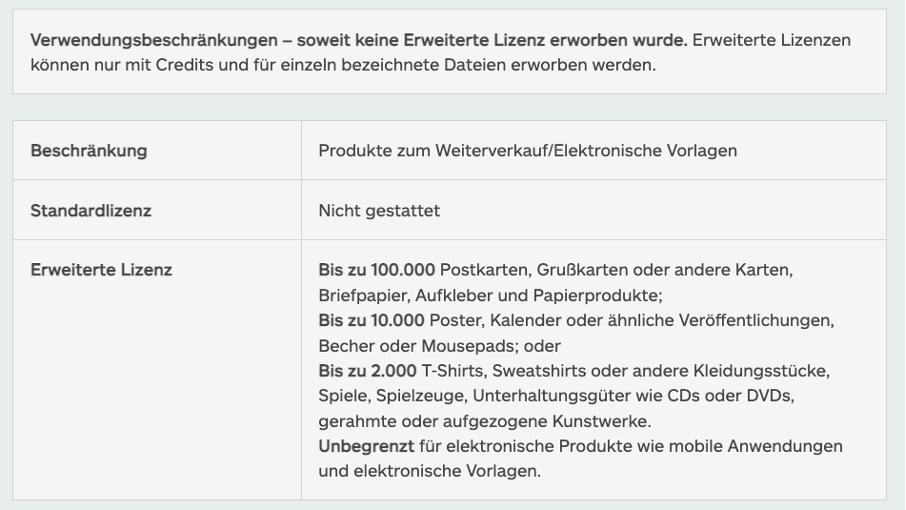Click "Produkte zum Weiterverkauf/Elektronische Vorlagen" cell
This screenshot has height=510, width=906.
tap(527, 151)
